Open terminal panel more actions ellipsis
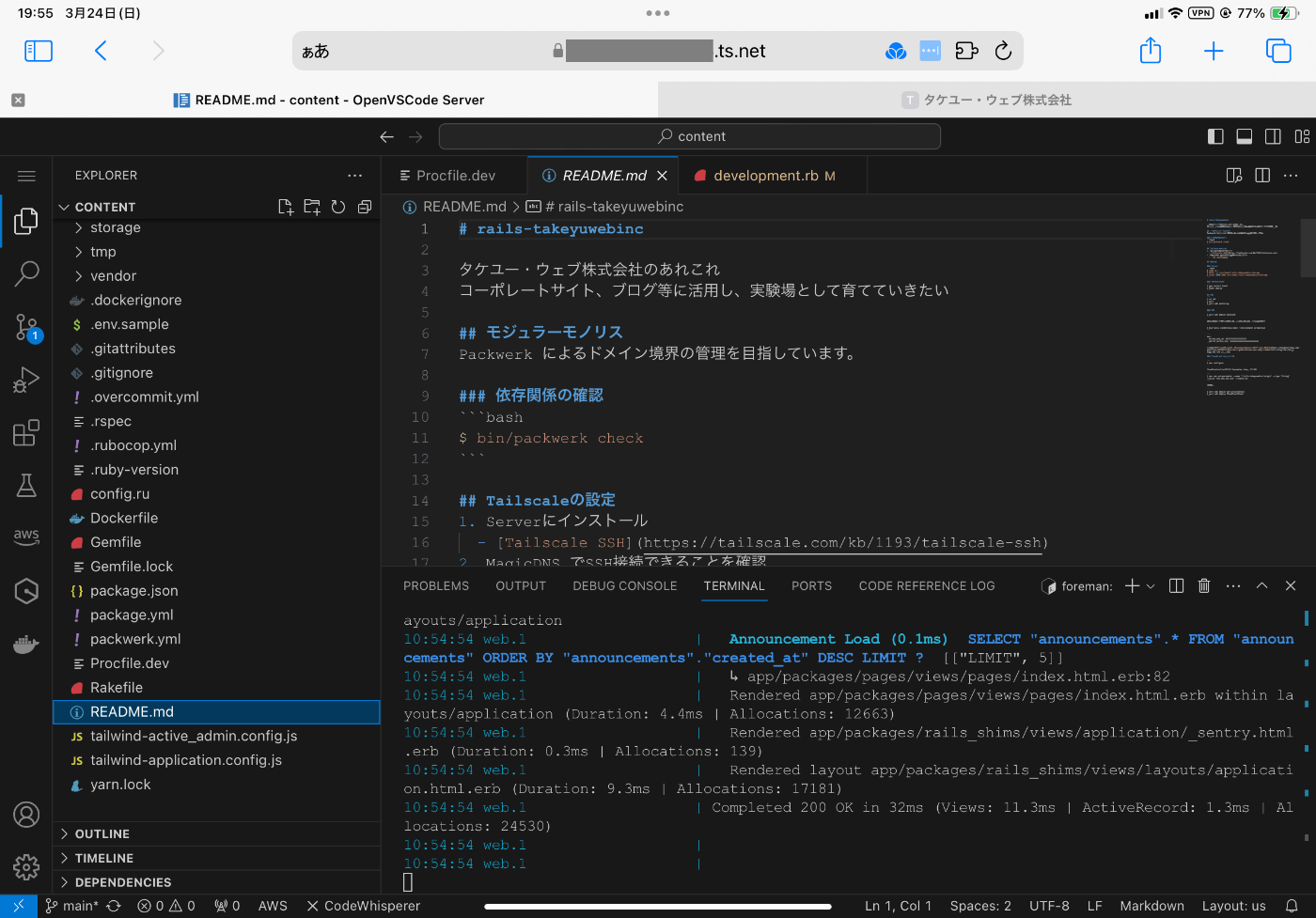 tap(1233, 585)
